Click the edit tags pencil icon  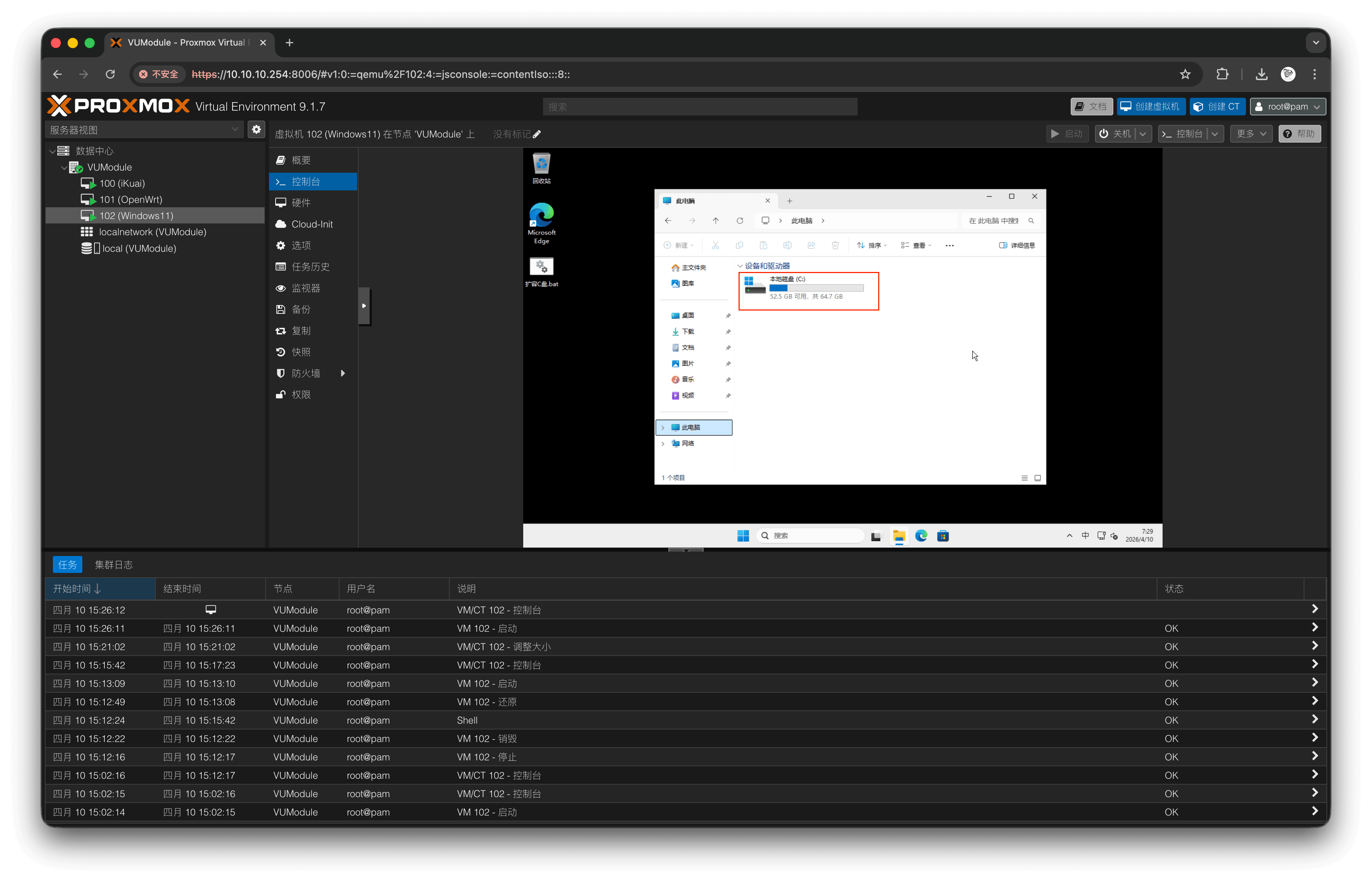pos(536,134)
